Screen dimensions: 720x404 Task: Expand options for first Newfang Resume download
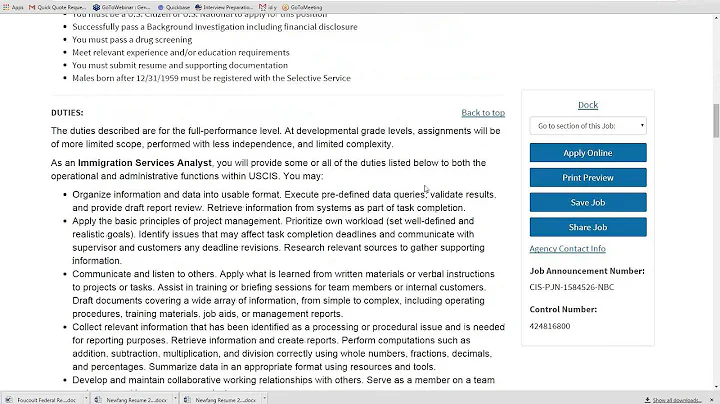point(175,398)
